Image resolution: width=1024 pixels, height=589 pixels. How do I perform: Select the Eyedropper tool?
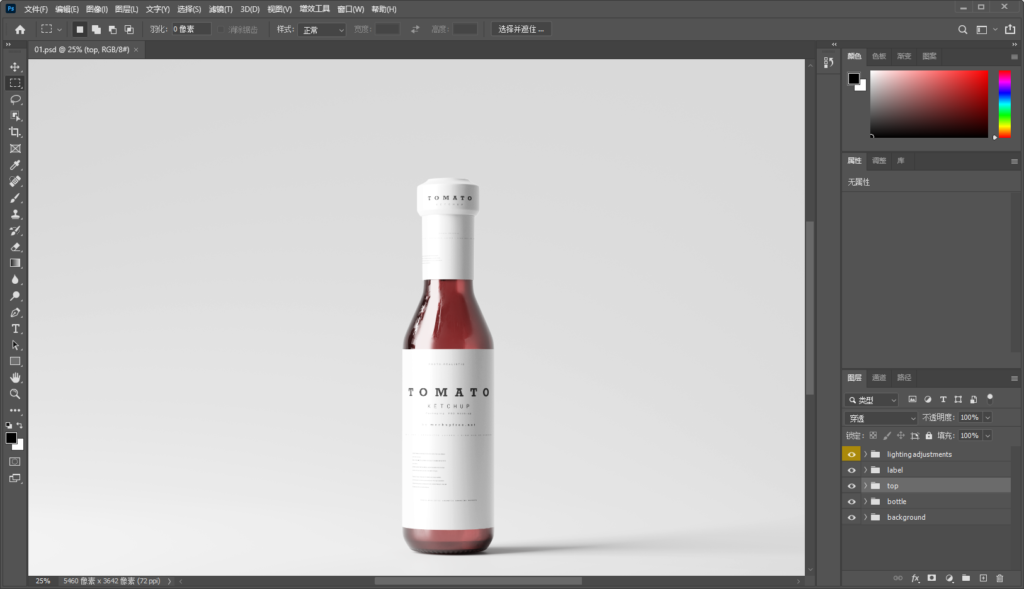15,165
